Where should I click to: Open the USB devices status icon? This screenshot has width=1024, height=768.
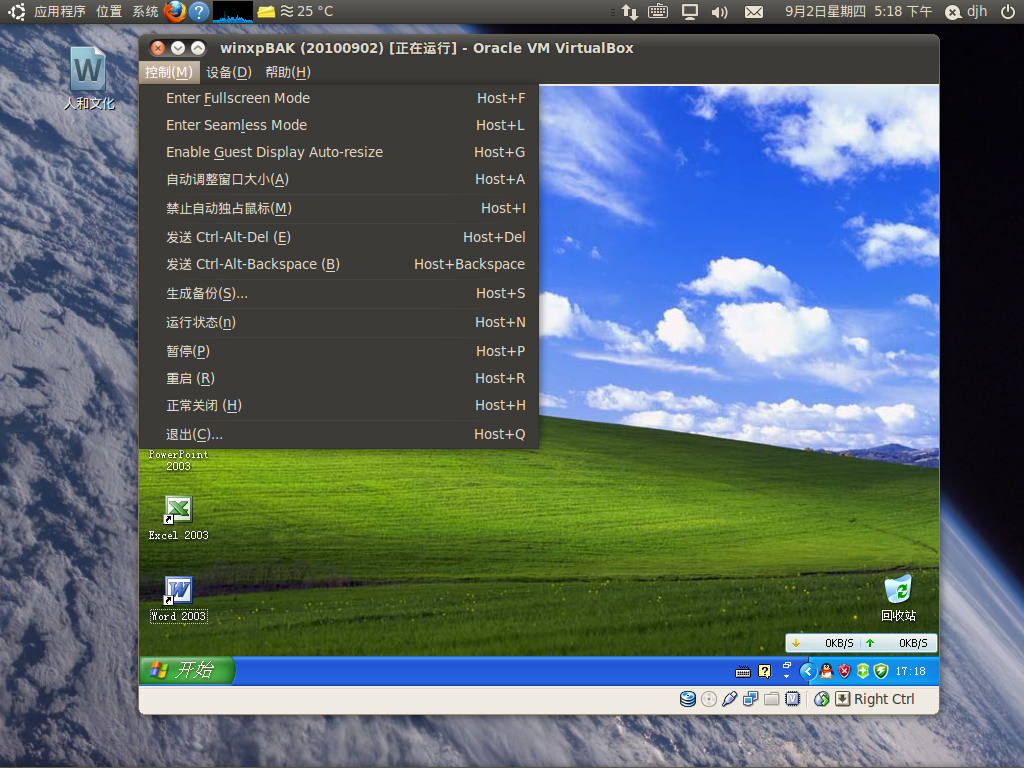[729, 699]
